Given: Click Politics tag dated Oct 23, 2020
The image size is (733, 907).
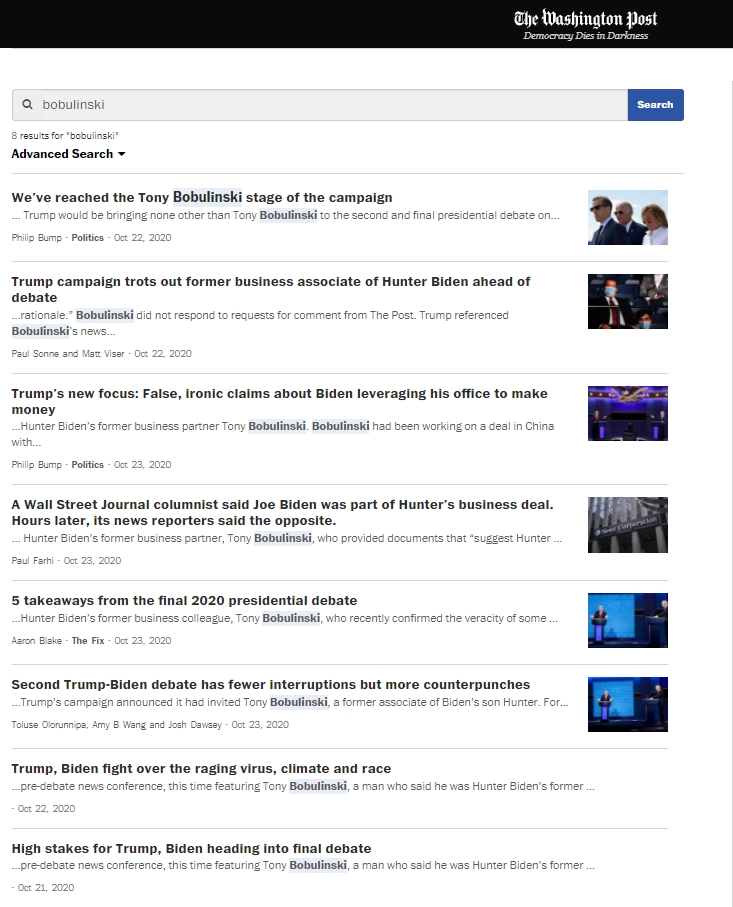Looking at the screenshot, I should (x=87, y=464).
